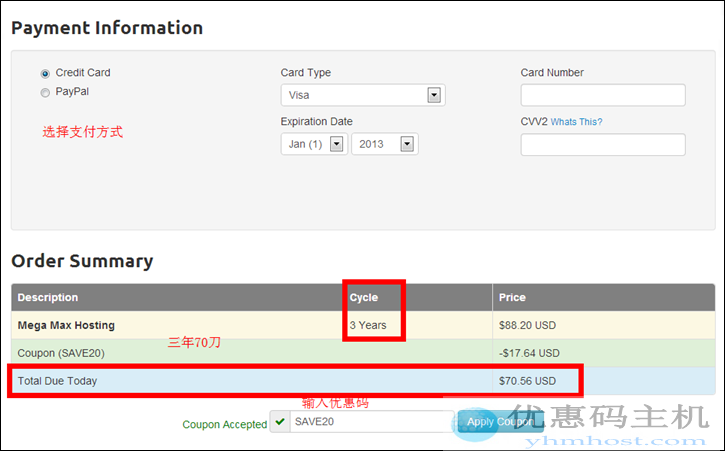Expand the expiration month dropdown Jan (1)

pyautogui.click(x=313, y=144)
